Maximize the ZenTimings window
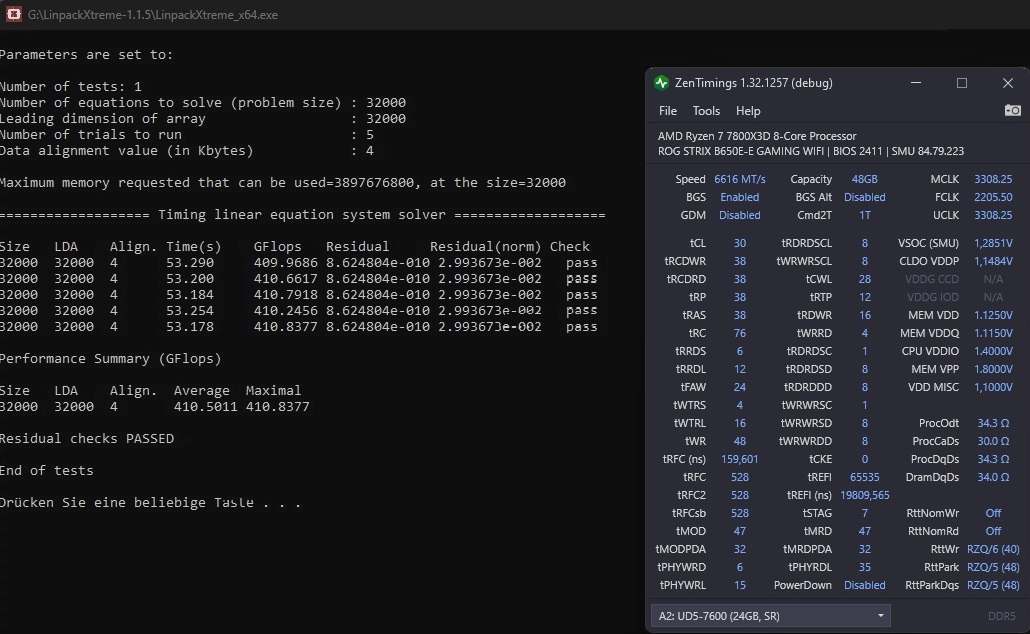 [x=962, y=83]
